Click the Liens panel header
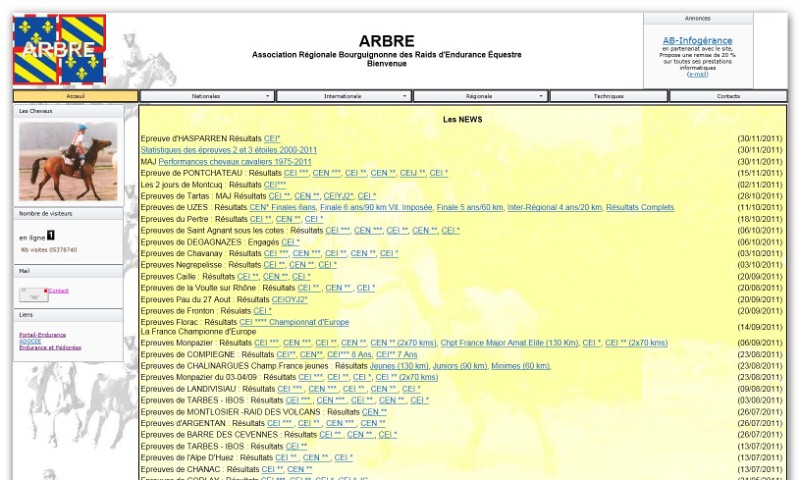This screenshot has width=800, height=480. 68,315
